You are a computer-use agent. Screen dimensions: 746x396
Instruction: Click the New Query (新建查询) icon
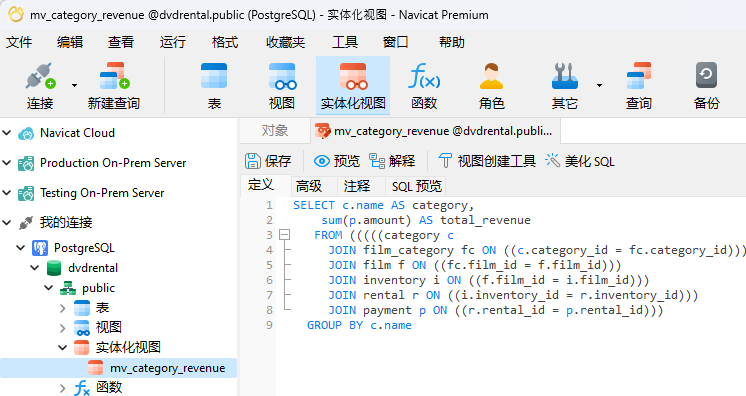pos(114,76)
